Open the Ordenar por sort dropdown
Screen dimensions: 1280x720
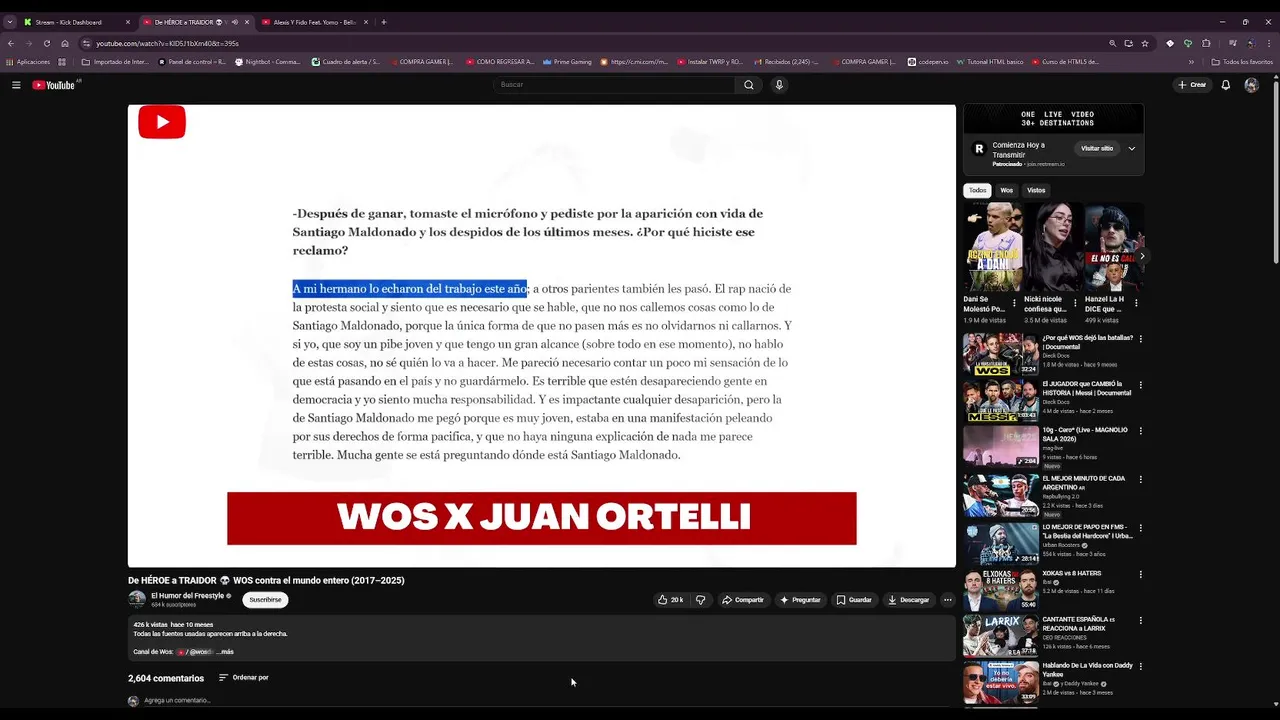tap(243, 678)
